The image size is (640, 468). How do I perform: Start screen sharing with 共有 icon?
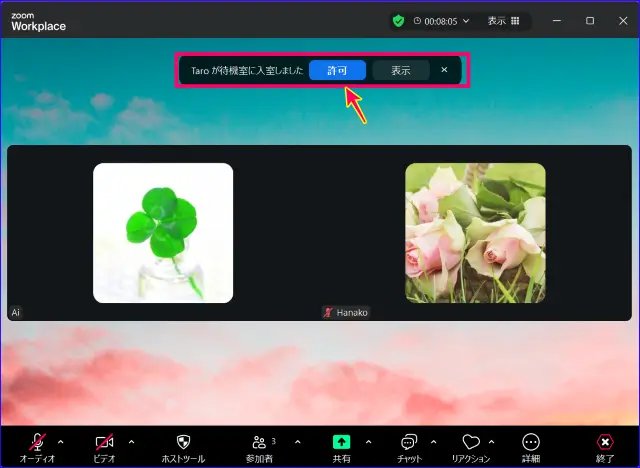coord(341,443)
